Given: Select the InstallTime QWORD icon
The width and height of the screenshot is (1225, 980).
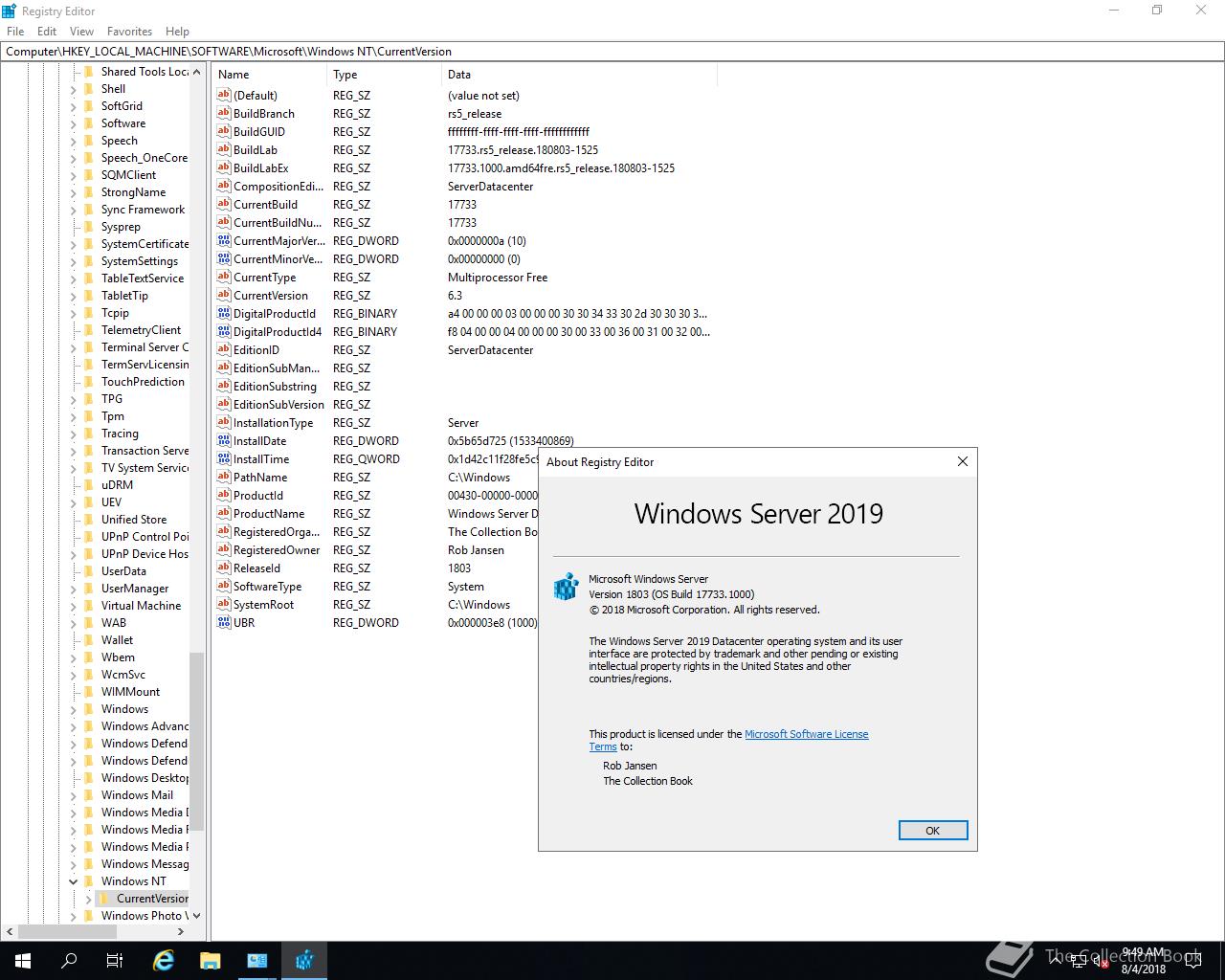Looking at the screenshot, I should (224, 458).
